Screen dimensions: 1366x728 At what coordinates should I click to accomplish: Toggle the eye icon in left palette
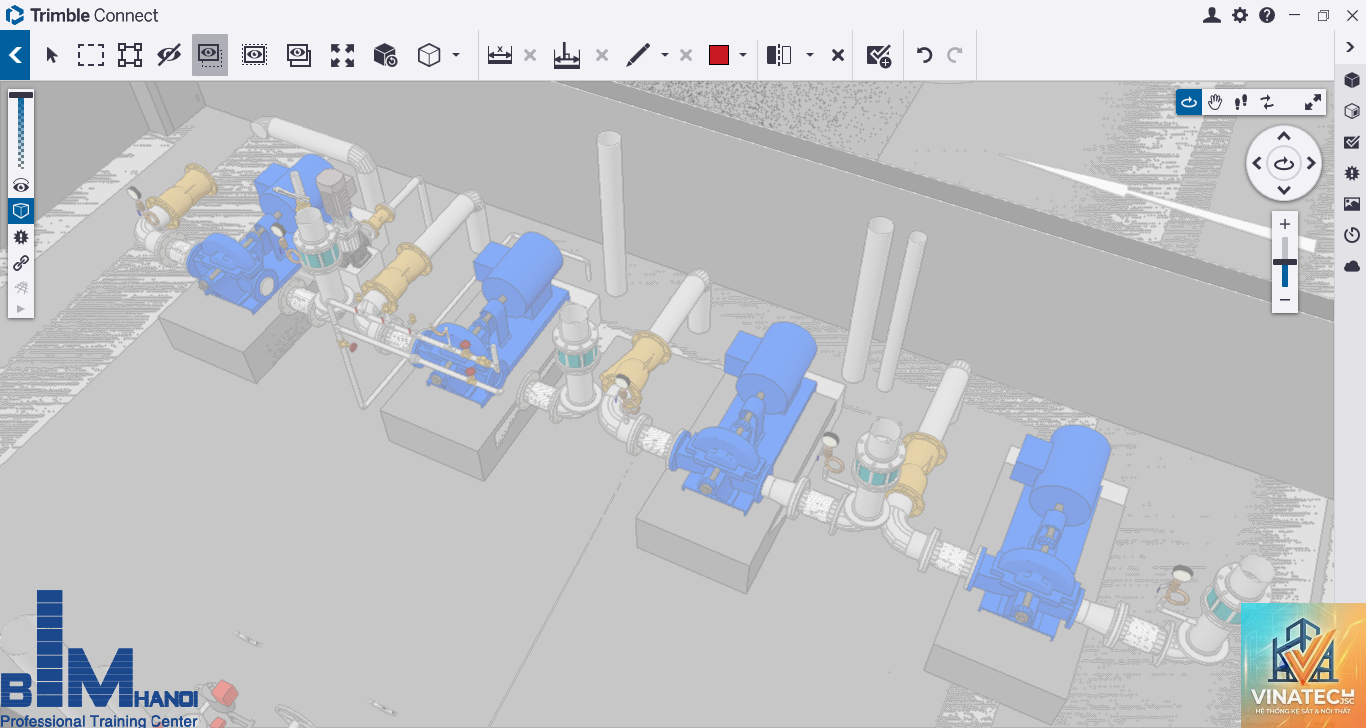point(21,186)
